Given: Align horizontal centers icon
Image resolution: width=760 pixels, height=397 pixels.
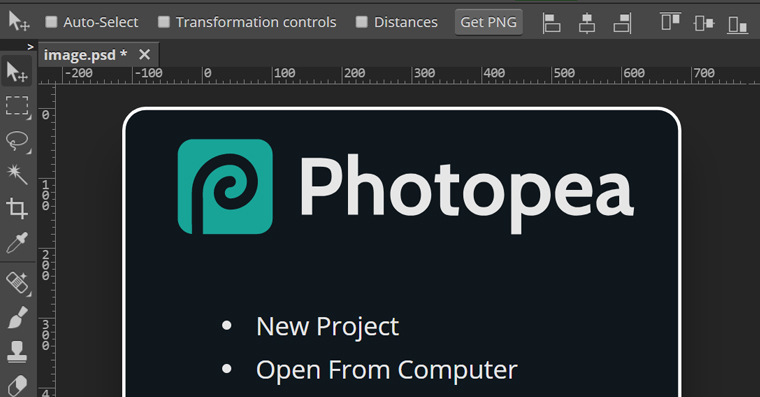Looking at the screenshot, I should tap(587, 23).
